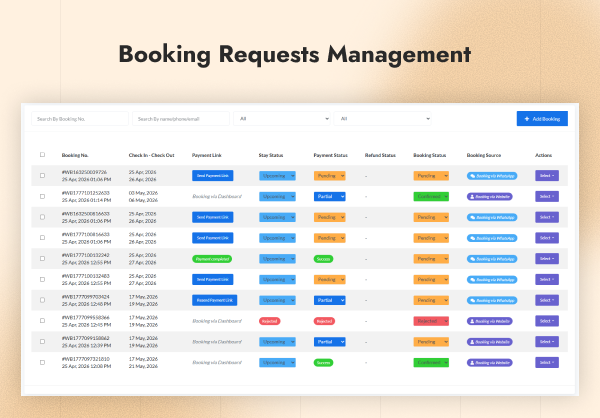Screen dimensions: 600x418
Task: Click the Check In - Check Out column header
Action: click(x=152, y=155)
